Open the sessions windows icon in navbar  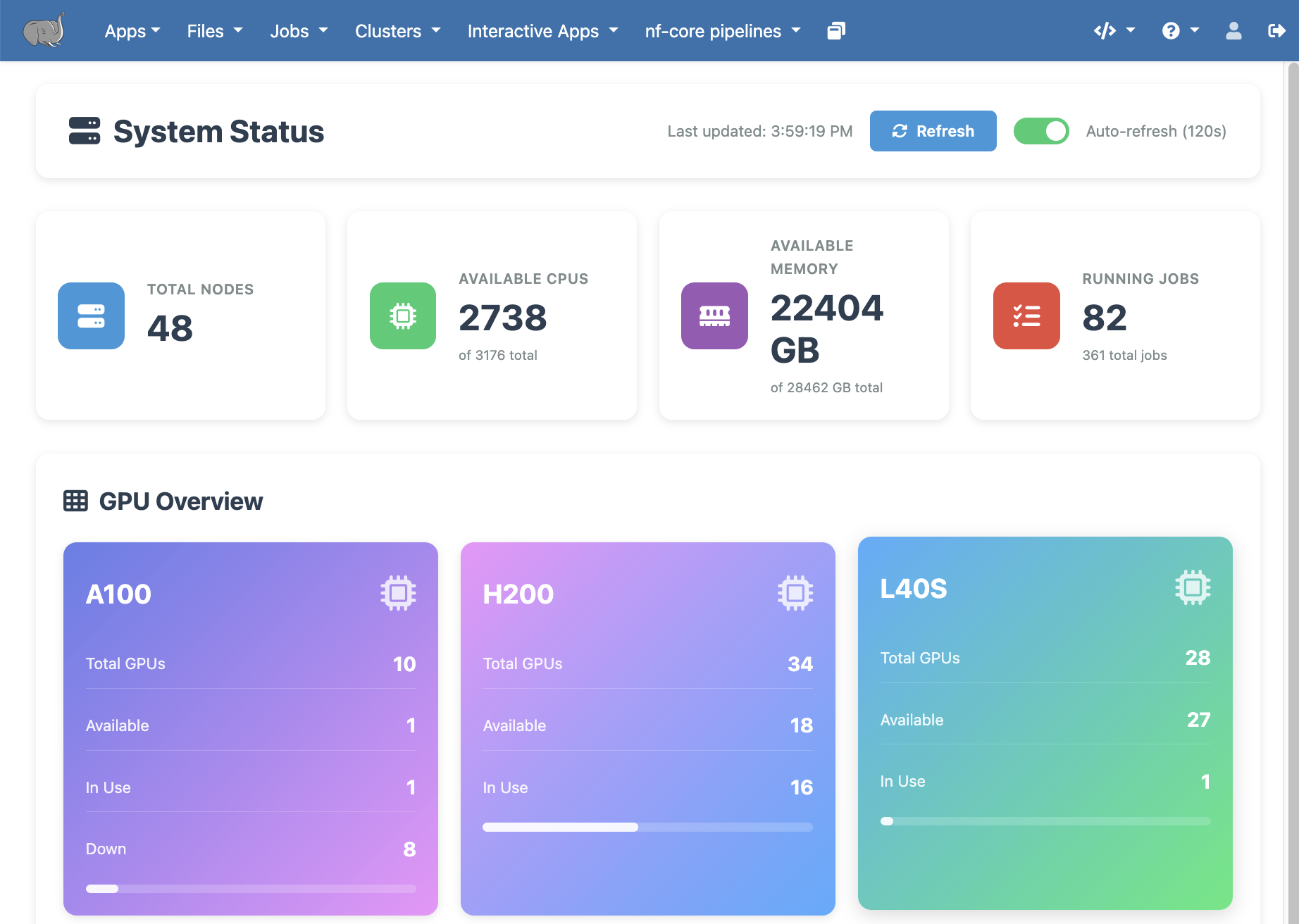pyautogui.click(x=836, y=31)
